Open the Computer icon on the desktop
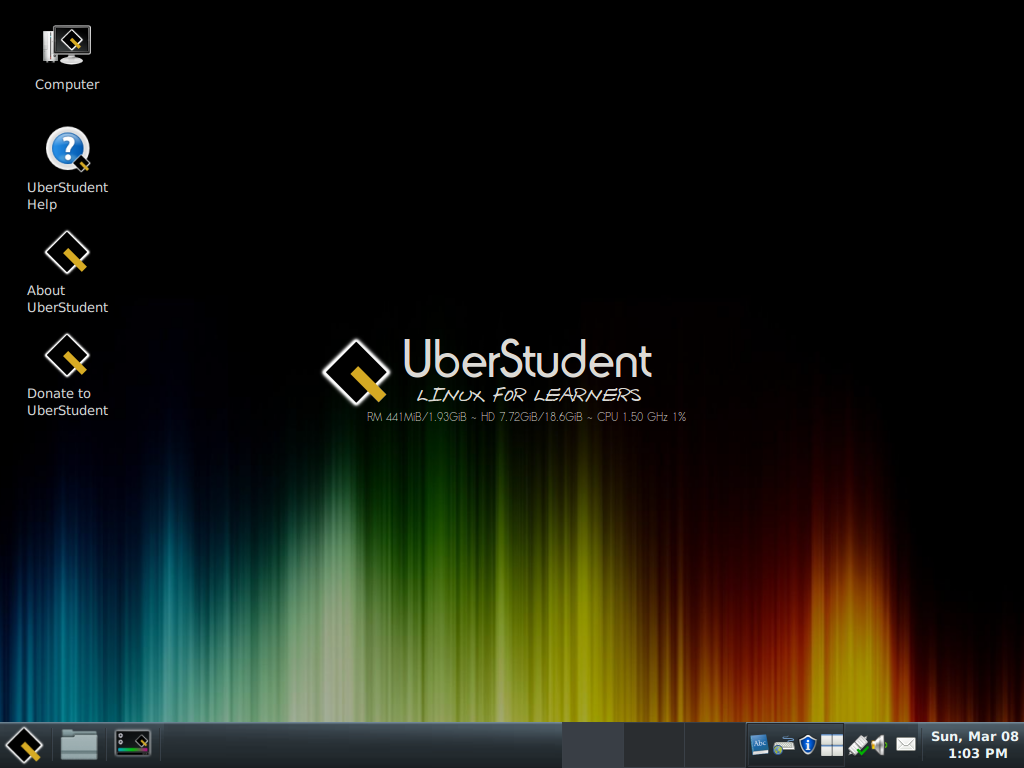This screenshot has width=1024, height=768. click(66, 44)
